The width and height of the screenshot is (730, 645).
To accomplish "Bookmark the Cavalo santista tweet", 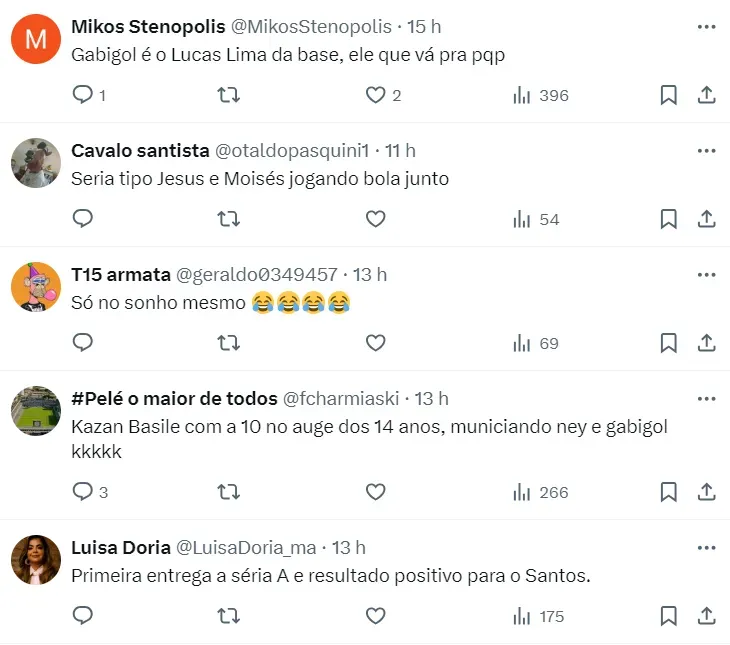I will [x=669, y=219].
